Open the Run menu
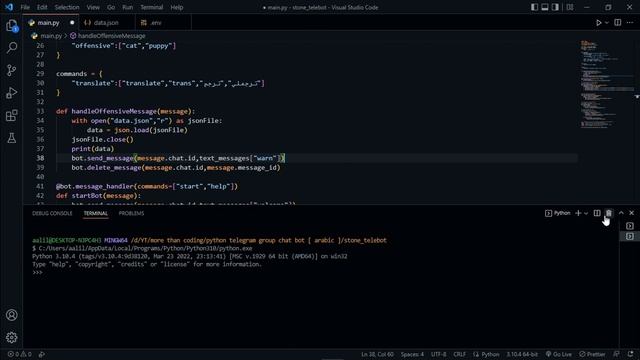 pos(127,7)
